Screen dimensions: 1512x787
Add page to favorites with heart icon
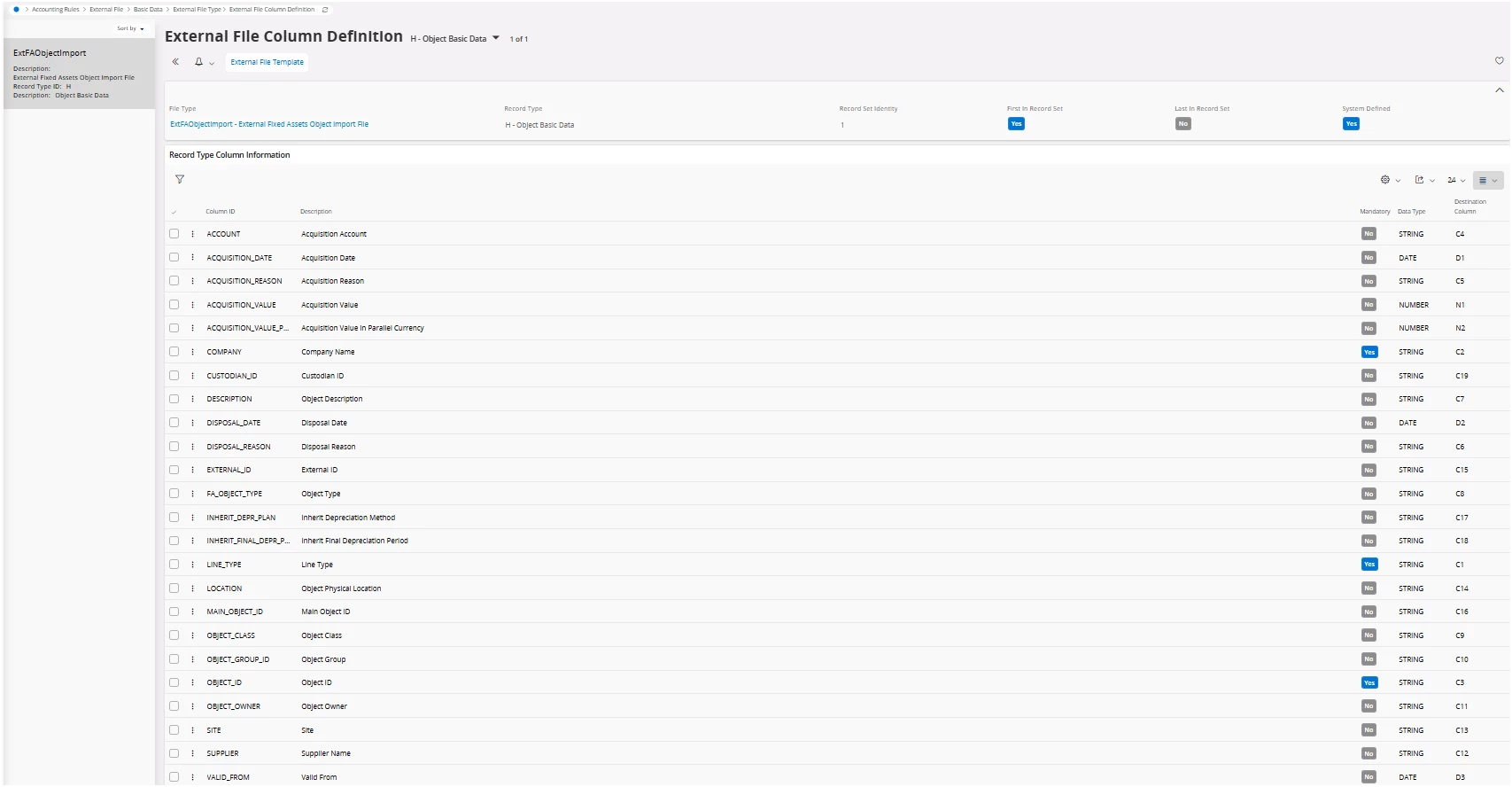(x=1499, y=61)
